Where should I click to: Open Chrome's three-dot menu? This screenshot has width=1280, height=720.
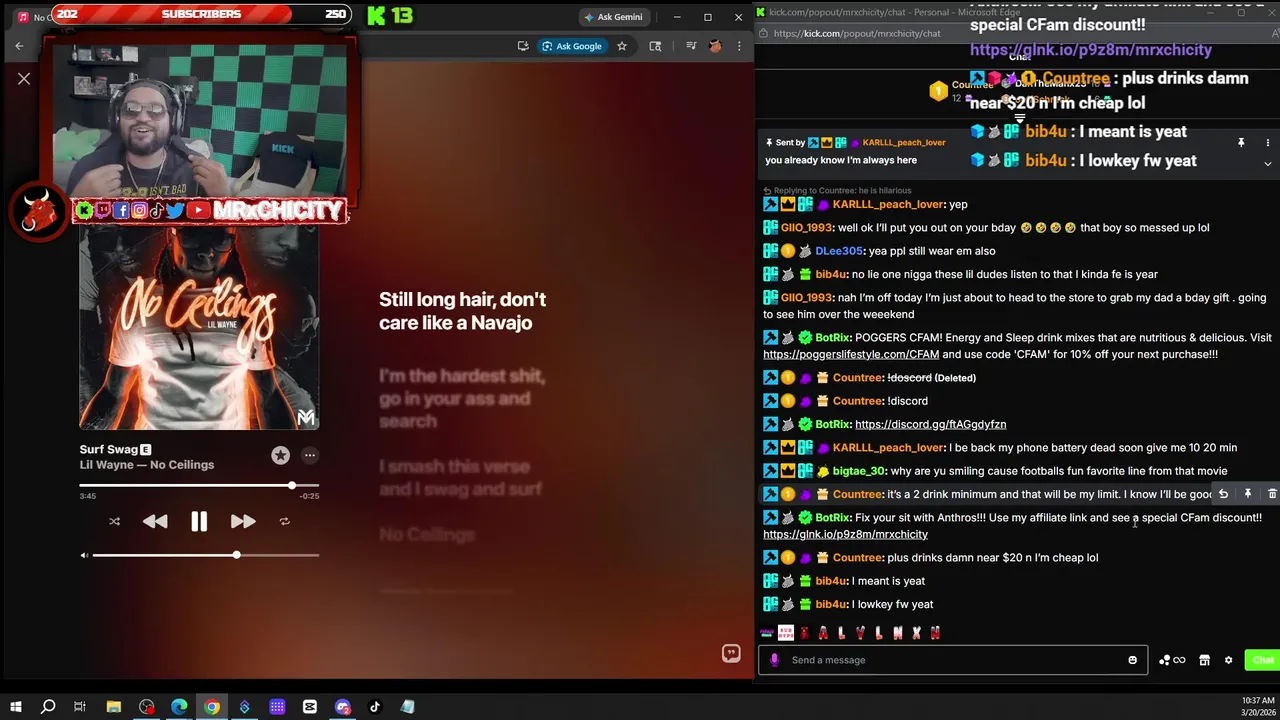tap(739, 46)
